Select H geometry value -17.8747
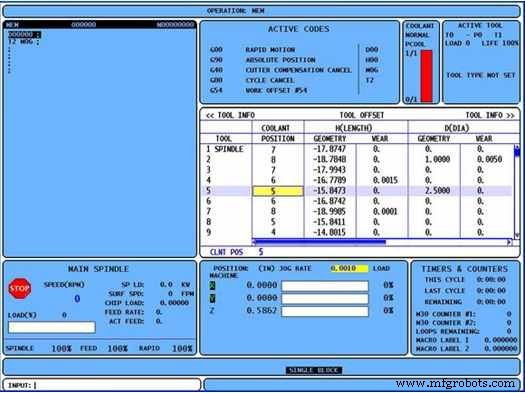 coord(329,149)
